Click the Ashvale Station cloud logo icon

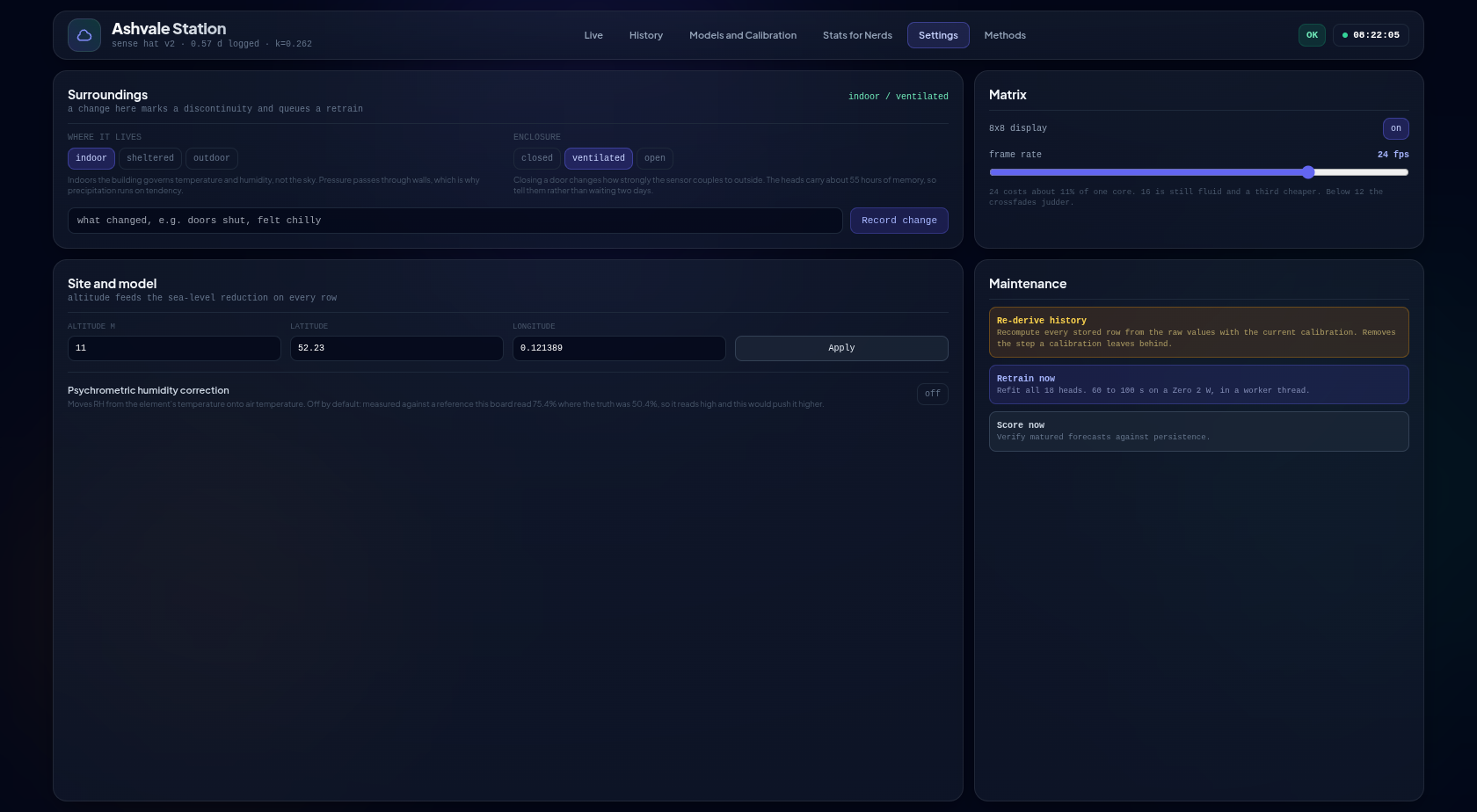pos(84,35)
